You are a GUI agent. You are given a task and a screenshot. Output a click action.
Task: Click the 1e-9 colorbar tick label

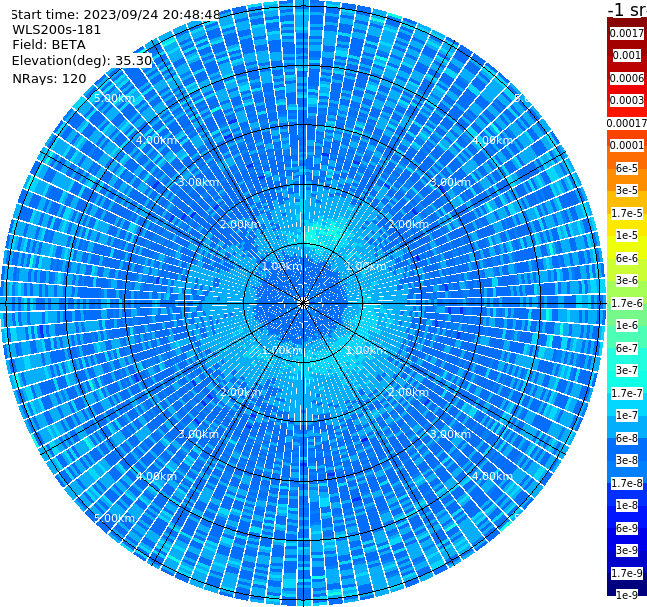(x=627, y=595)
